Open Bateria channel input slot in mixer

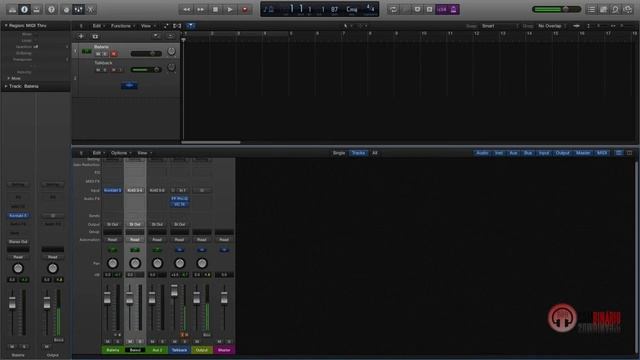(112, 191)
